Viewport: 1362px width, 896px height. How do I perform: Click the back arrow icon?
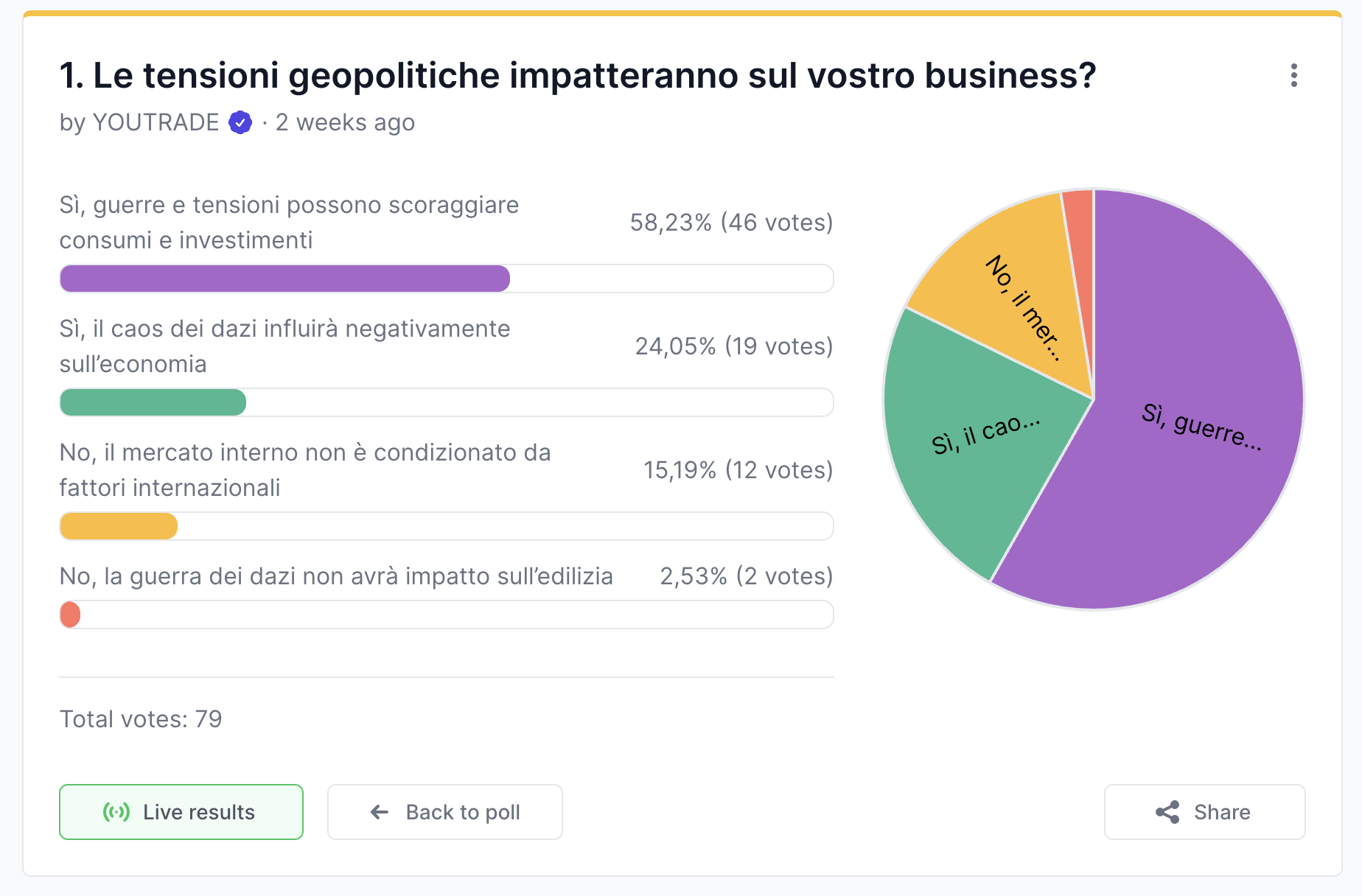(x=380, y=812)
